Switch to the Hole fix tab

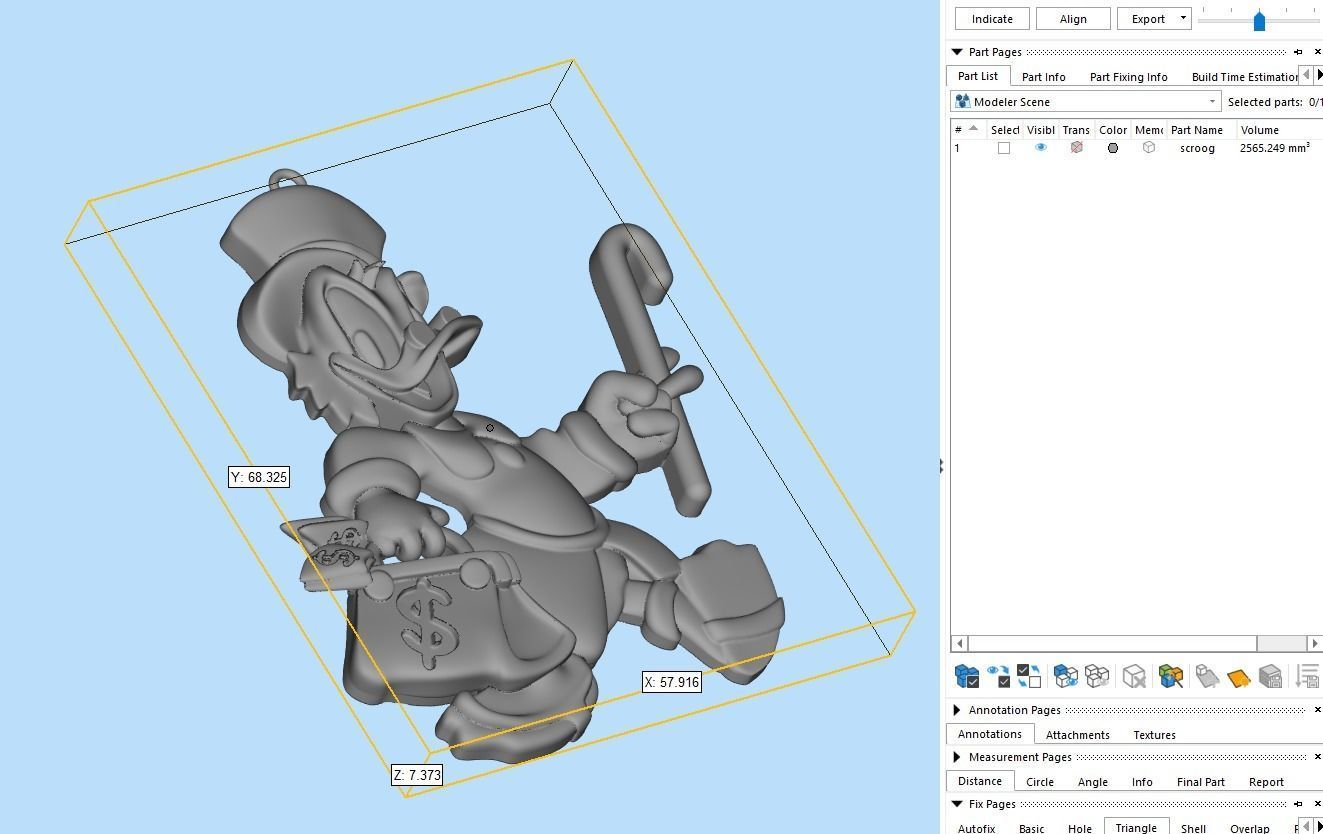click(x=1079, y=828)
